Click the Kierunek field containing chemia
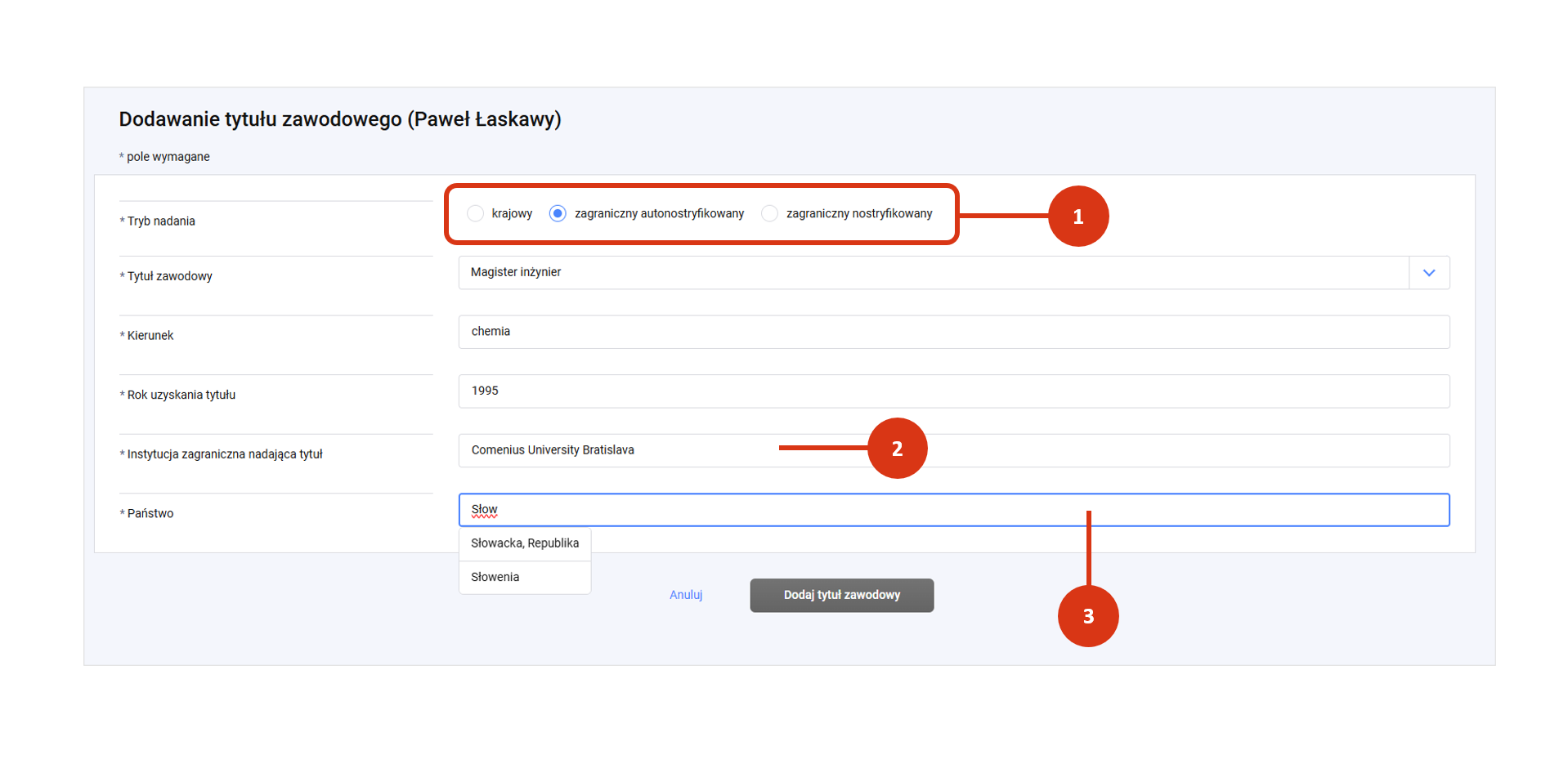The height and width of the screenshot is (773, 1568). click(x=954, y=332)
